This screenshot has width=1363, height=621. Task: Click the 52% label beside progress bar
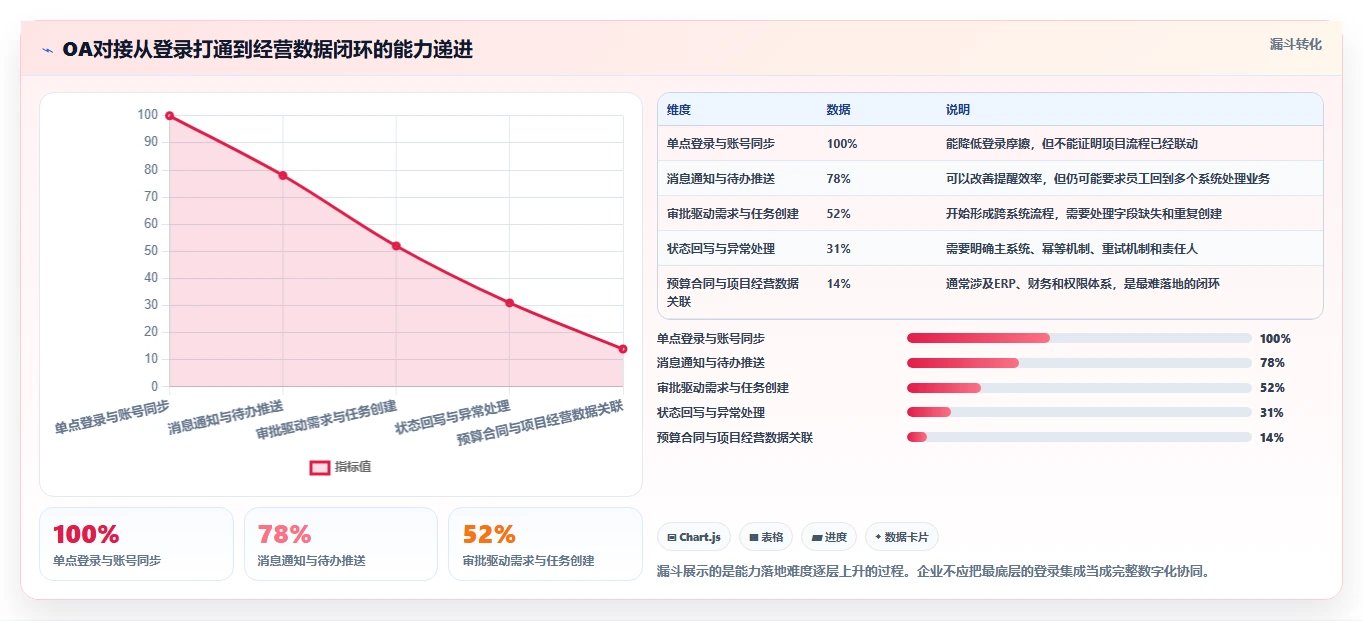[1272, 388]
